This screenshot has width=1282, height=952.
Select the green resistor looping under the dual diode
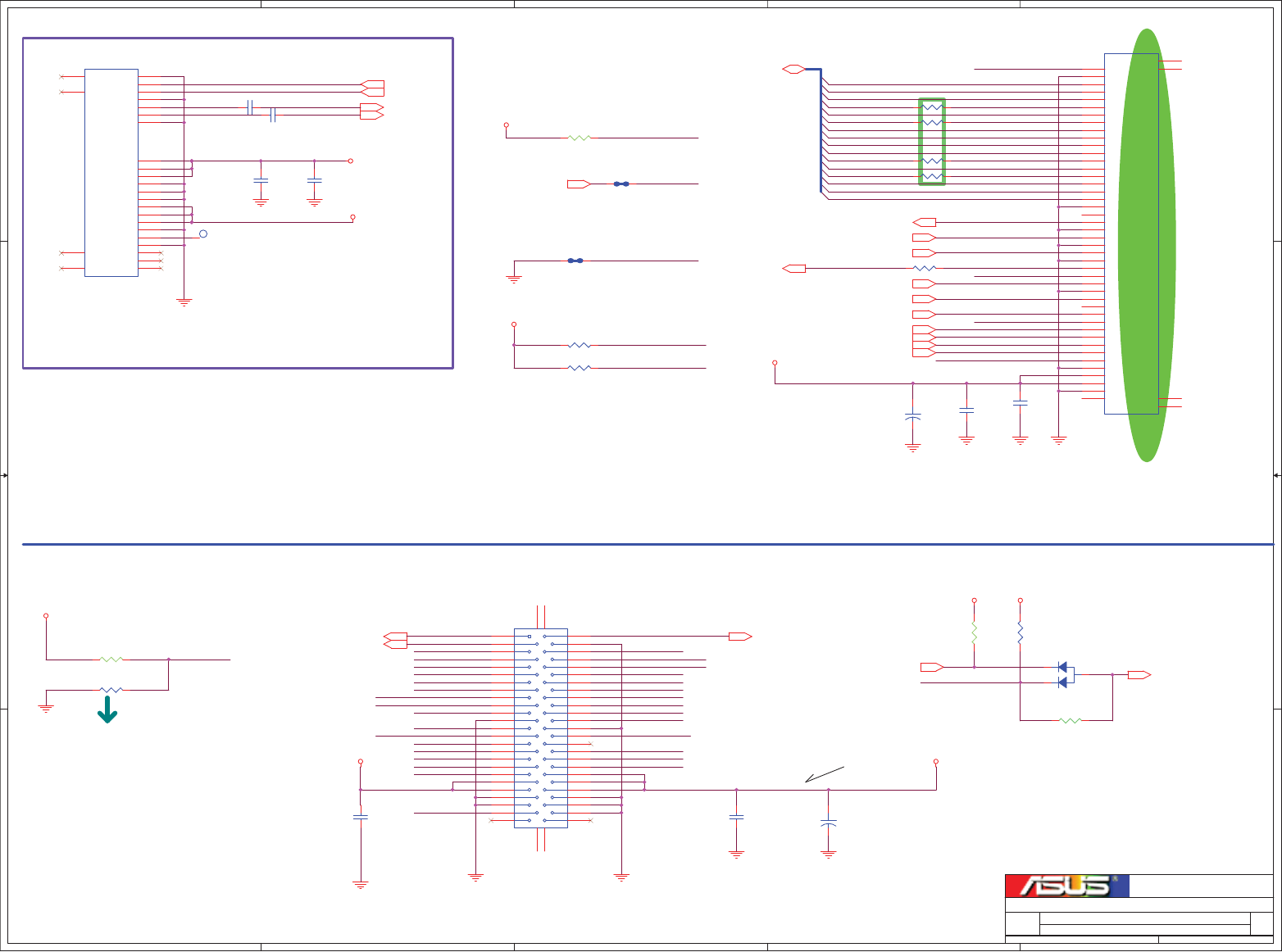tap(1071, 720)
